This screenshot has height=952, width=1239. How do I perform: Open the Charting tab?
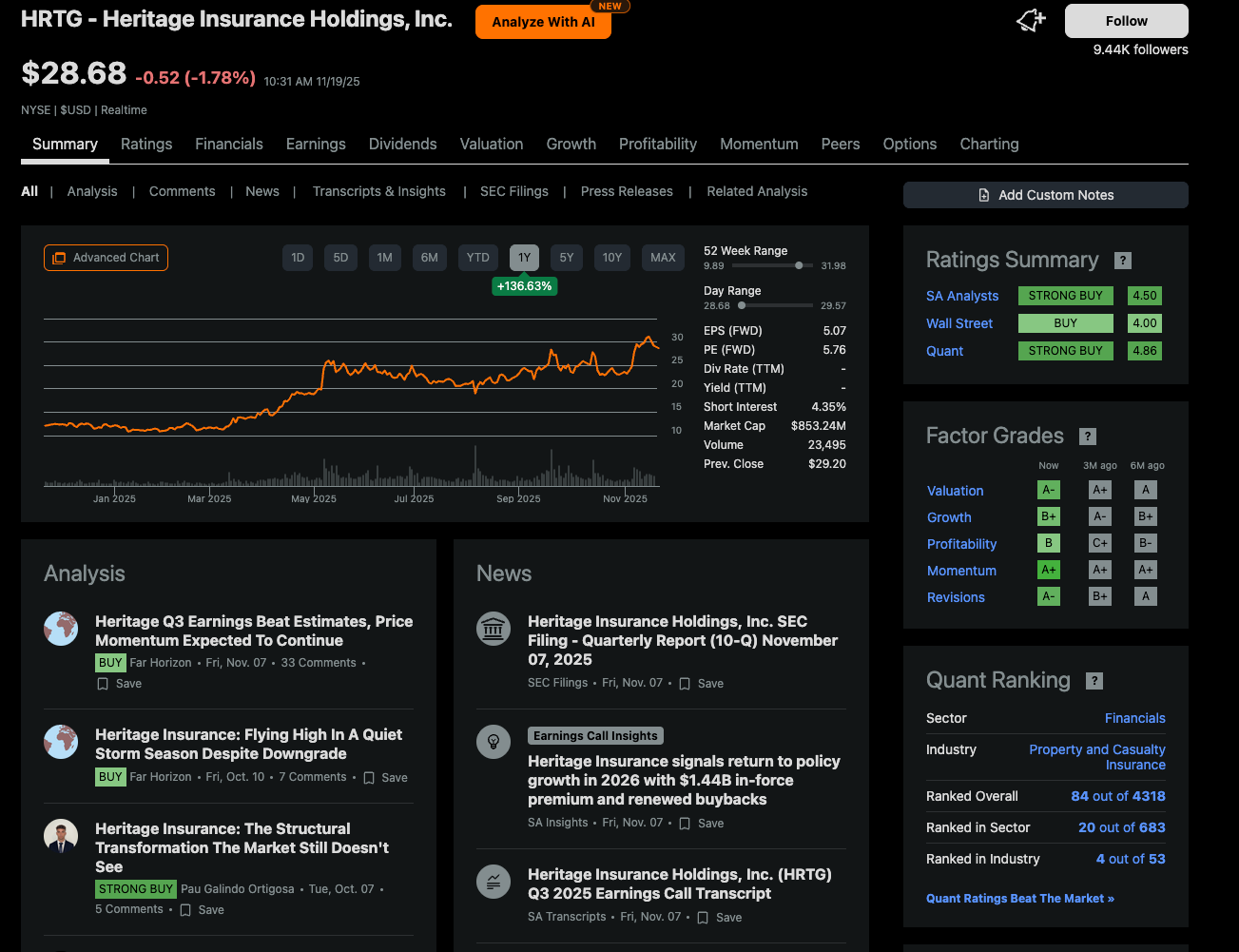point(989,144)
